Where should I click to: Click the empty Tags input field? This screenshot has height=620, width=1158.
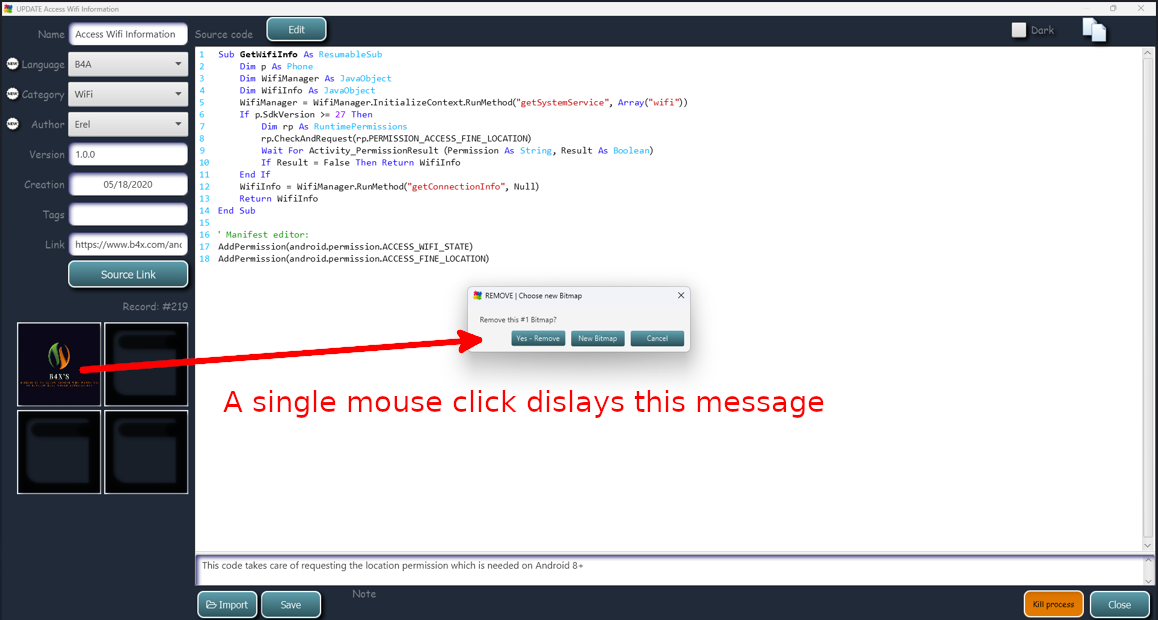coord(128,215)
